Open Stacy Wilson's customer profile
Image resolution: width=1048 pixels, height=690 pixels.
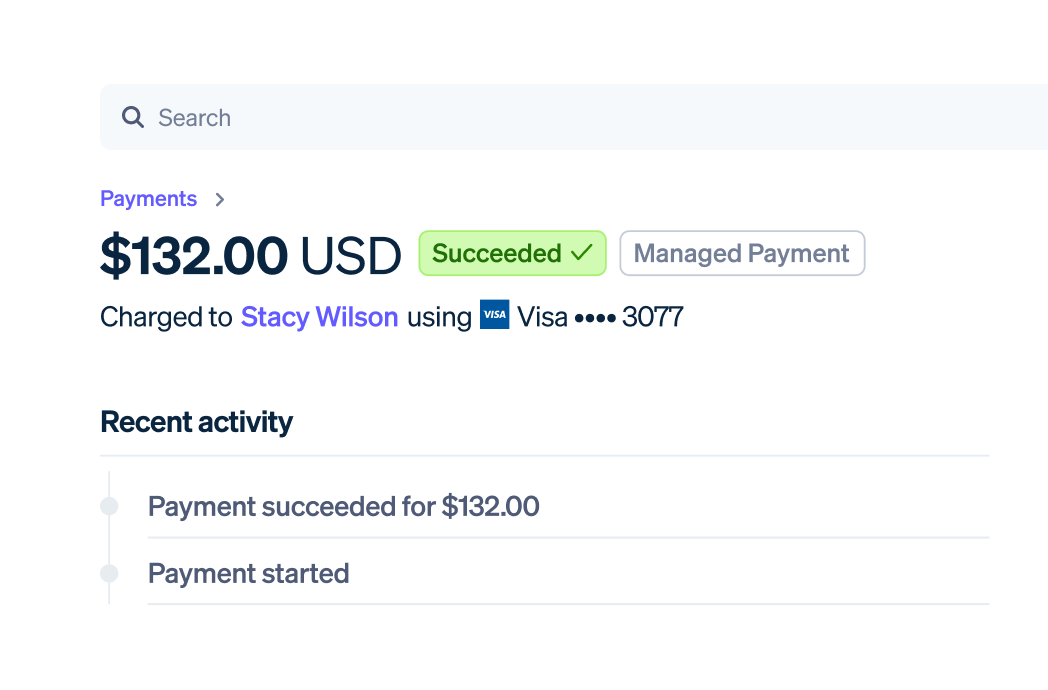(319, 316)
